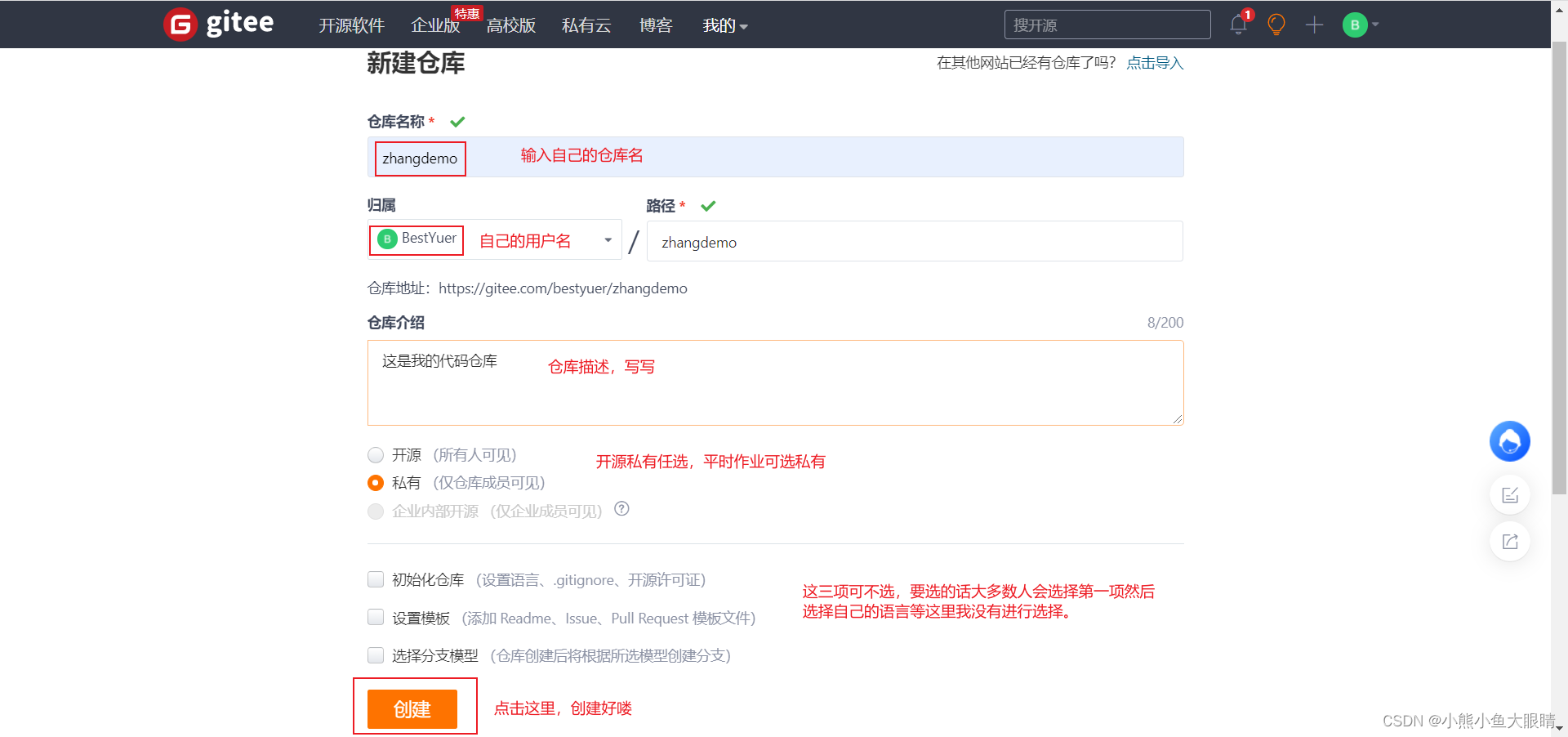The height and width of the screenshot is (737, 1568).
Task: Click the help question mark beside 企业内部开源
Action: [x=621, y=509]
